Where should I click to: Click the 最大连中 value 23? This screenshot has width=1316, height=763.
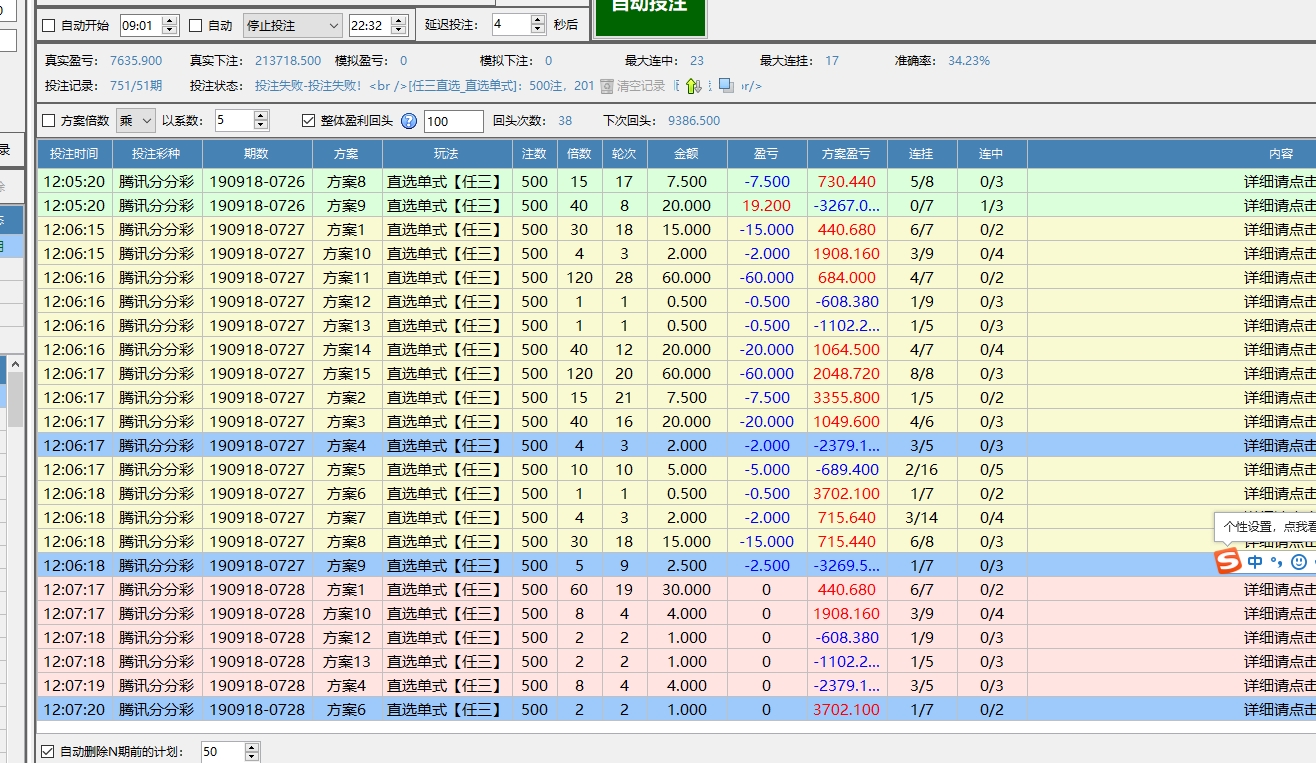click(x=697, y=61)
